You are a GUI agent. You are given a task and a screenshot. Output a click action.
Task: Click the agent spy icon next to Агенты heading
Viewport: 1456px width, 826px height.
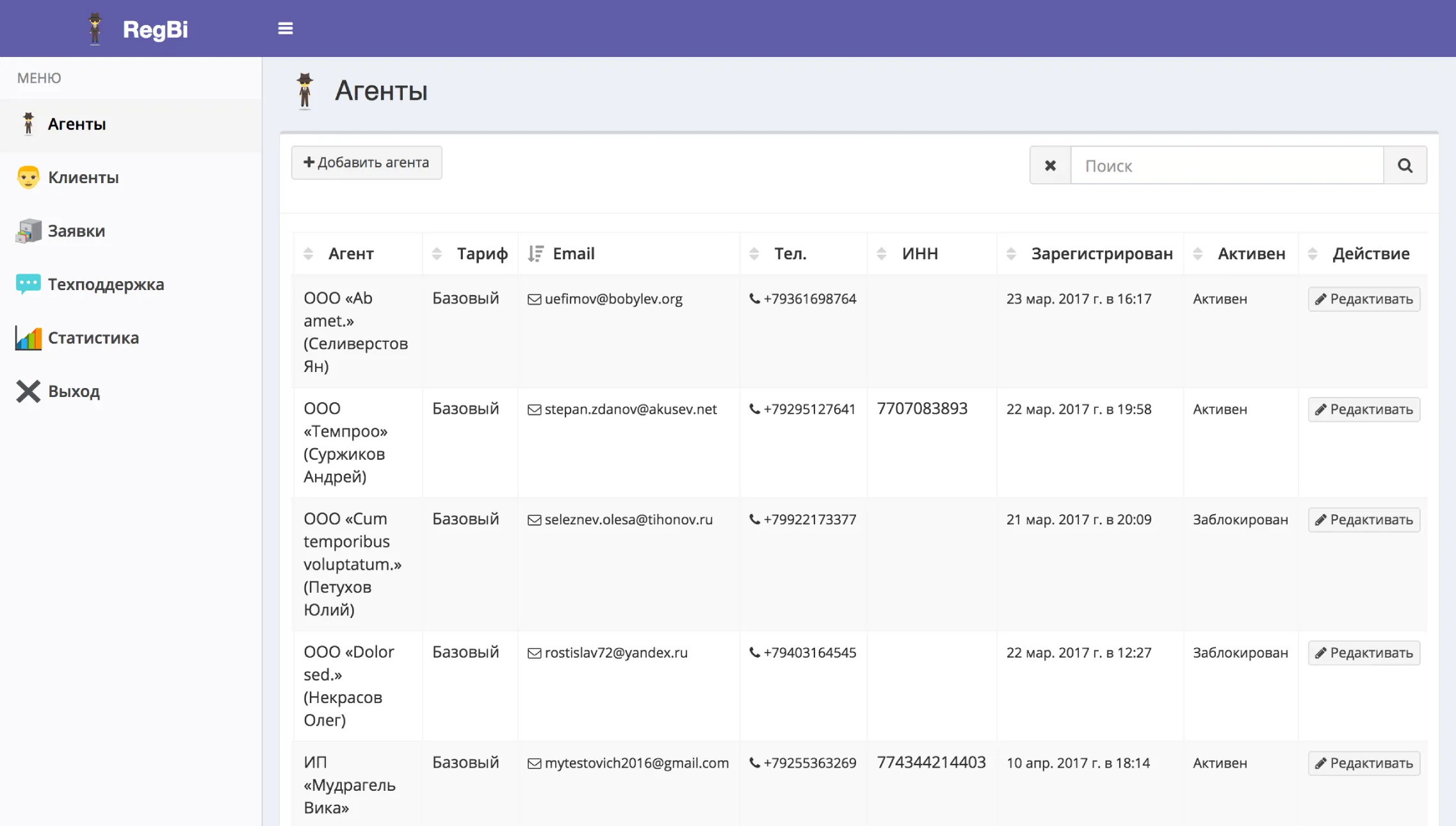coord(305,91)
